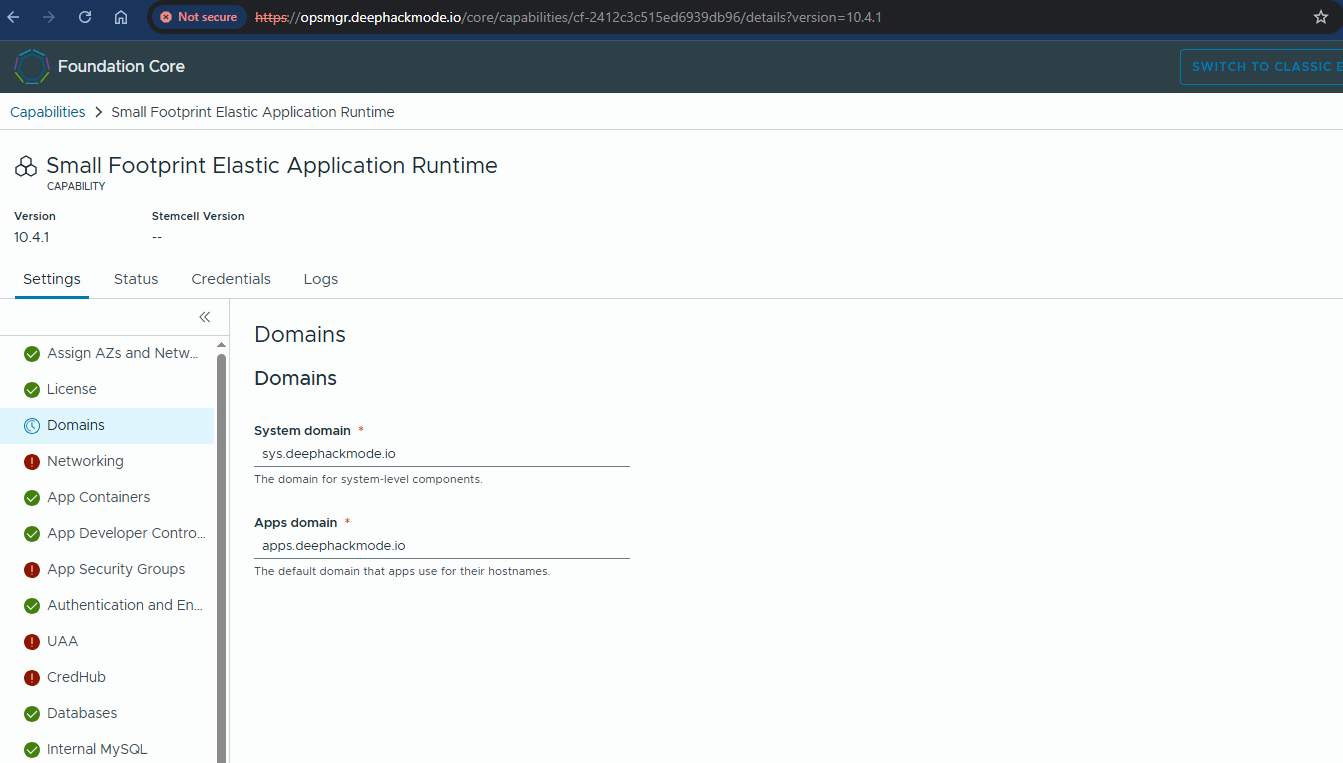Click the Foundation Core title
Image resolution: width=1343 pixels, height=763 pixels.
tap(121, 66)
